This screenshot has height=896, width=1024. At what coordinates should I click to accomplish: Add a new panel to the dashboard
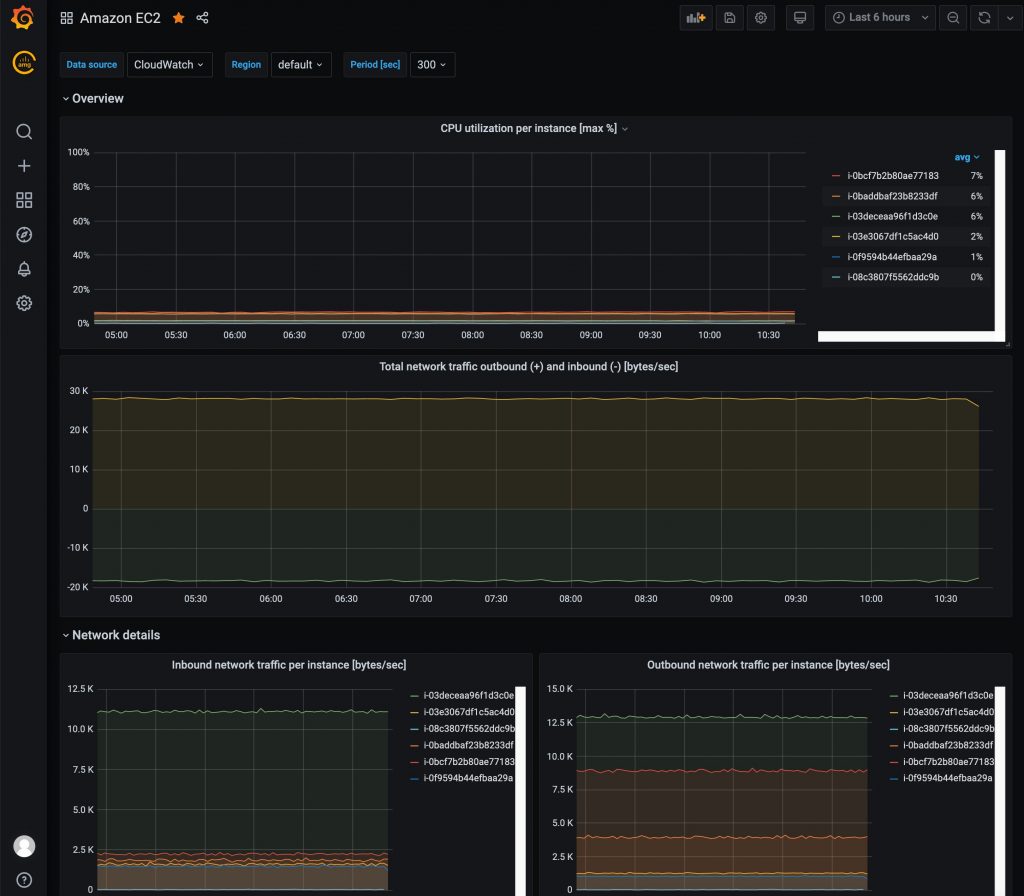click(x=696, y=18)
